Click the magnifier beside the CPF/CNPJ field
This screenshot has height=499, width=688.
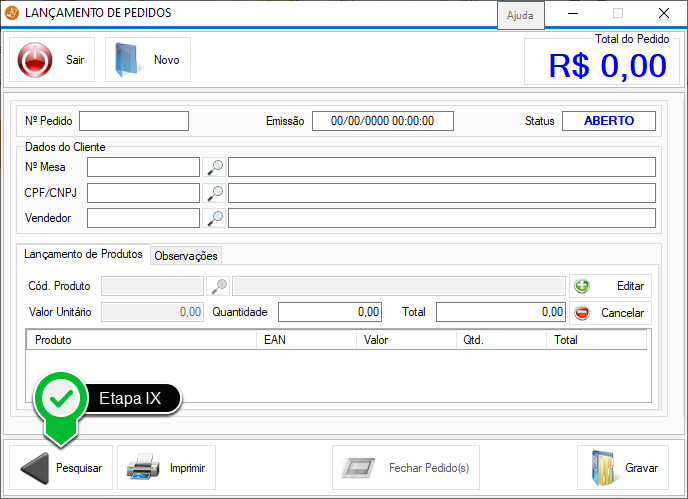coord(215,193)
